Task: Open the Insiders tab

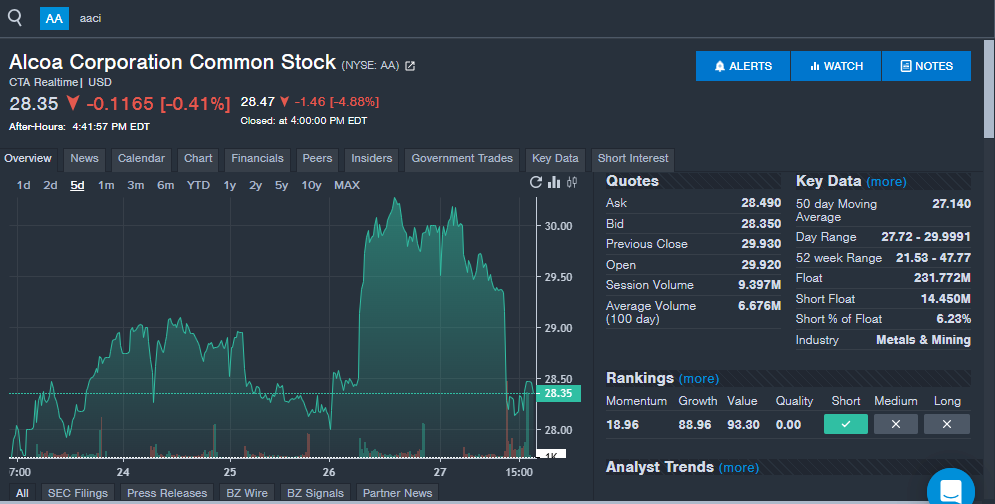Action: (371, 159)
